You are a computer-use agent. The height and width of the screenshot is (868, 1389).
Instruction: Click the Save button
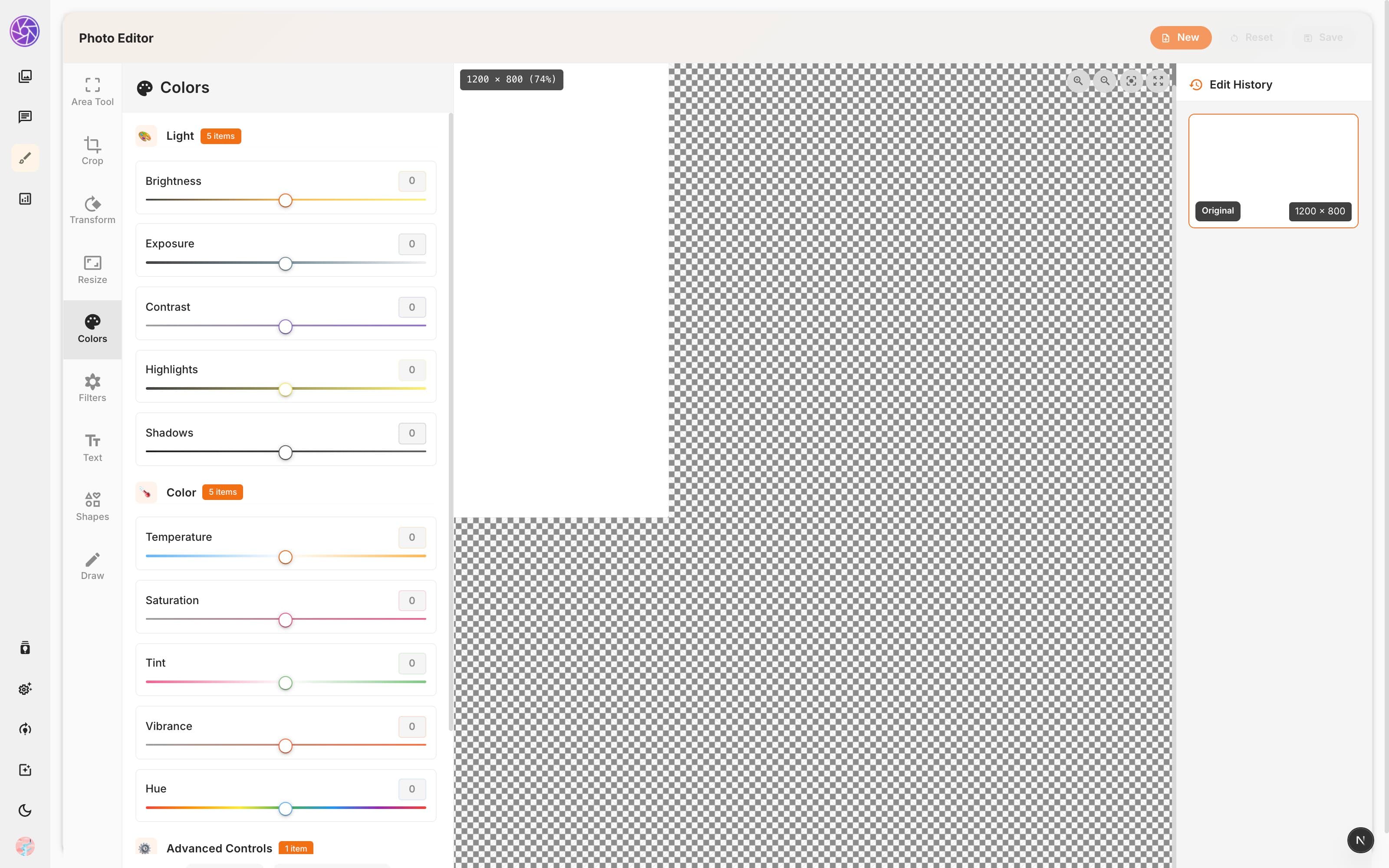pos(1323,38)
